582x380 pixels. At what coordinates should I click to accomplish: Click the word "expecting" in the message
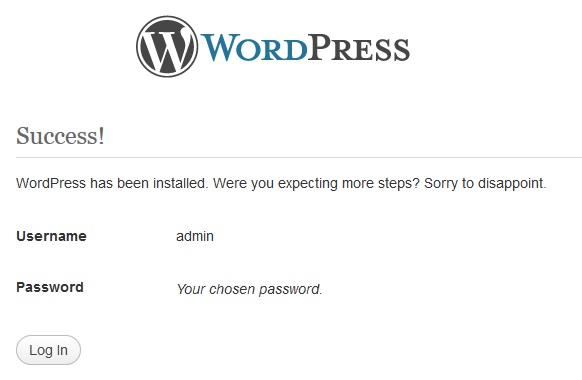308,183
